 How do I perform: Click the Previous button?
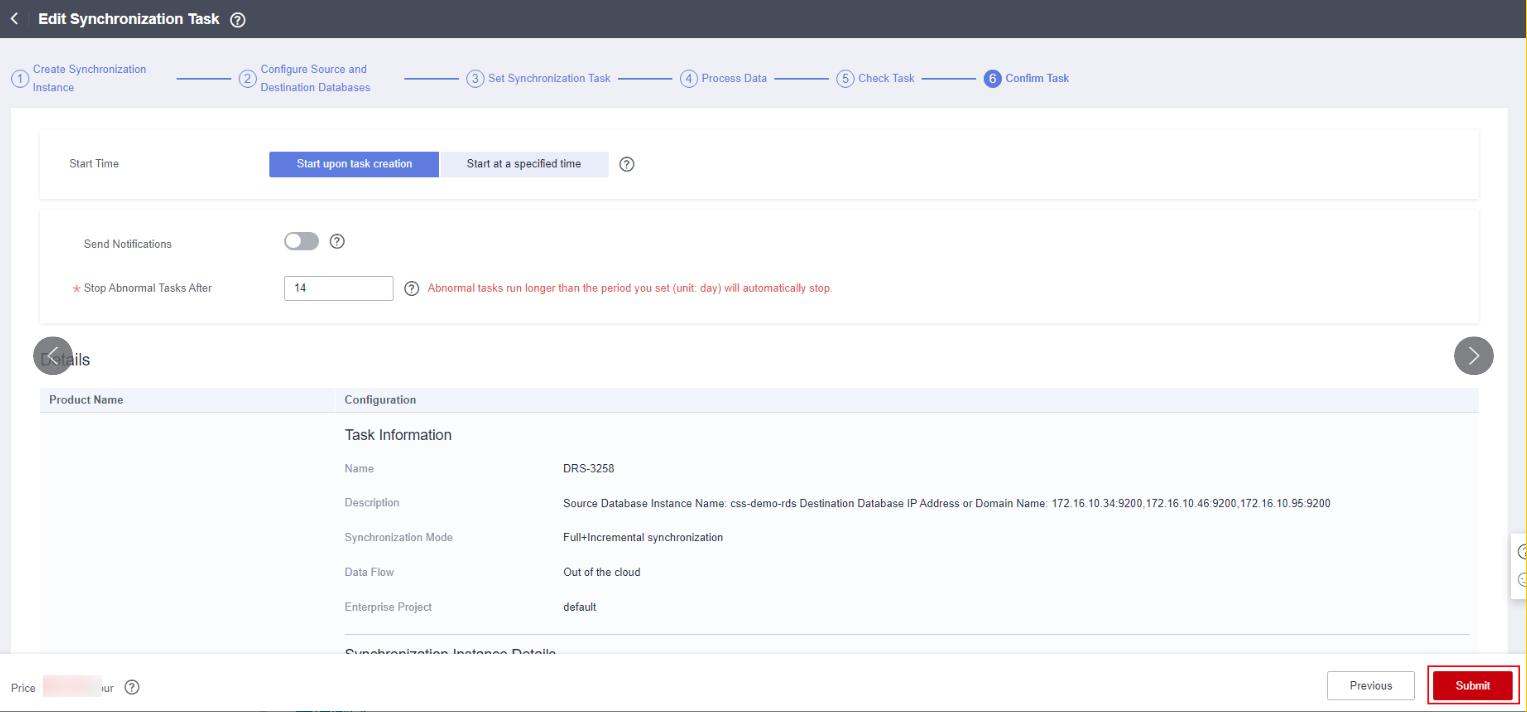1370,686
